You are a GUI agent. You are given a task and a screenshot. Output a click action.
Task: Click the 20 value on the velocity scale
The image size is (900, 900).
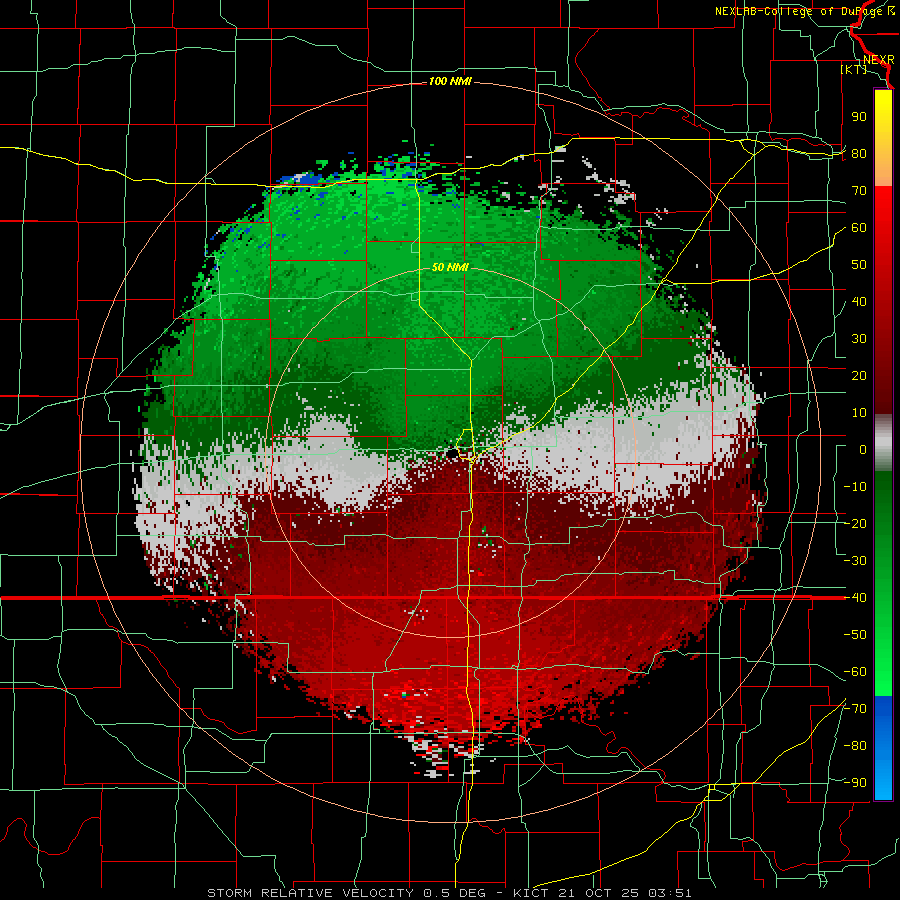pyautogui.click(x=859, y=376)
